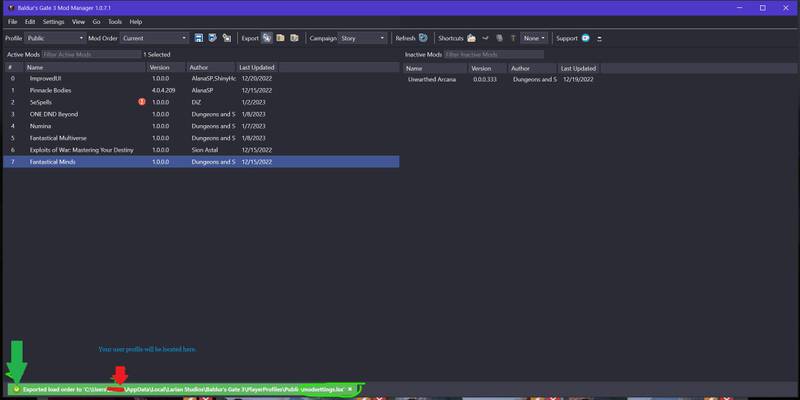
Task: Click the 12/20/2022 date cell
Action: pyautogui.click(x=257, y=79)
